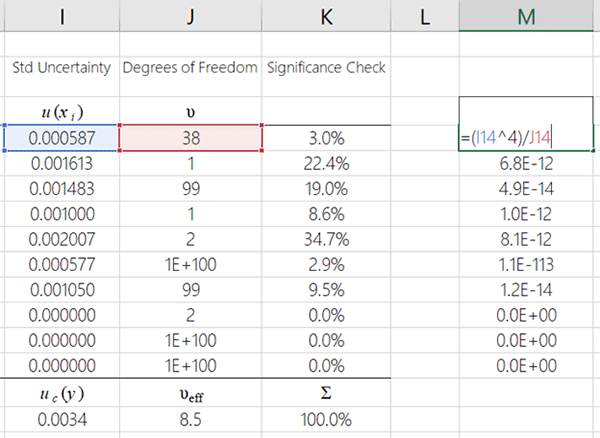Image resolution: width=600 pixels, height=438 pixels.
Task: Select significance cell 8.6%
Action: tap(326, 214)
